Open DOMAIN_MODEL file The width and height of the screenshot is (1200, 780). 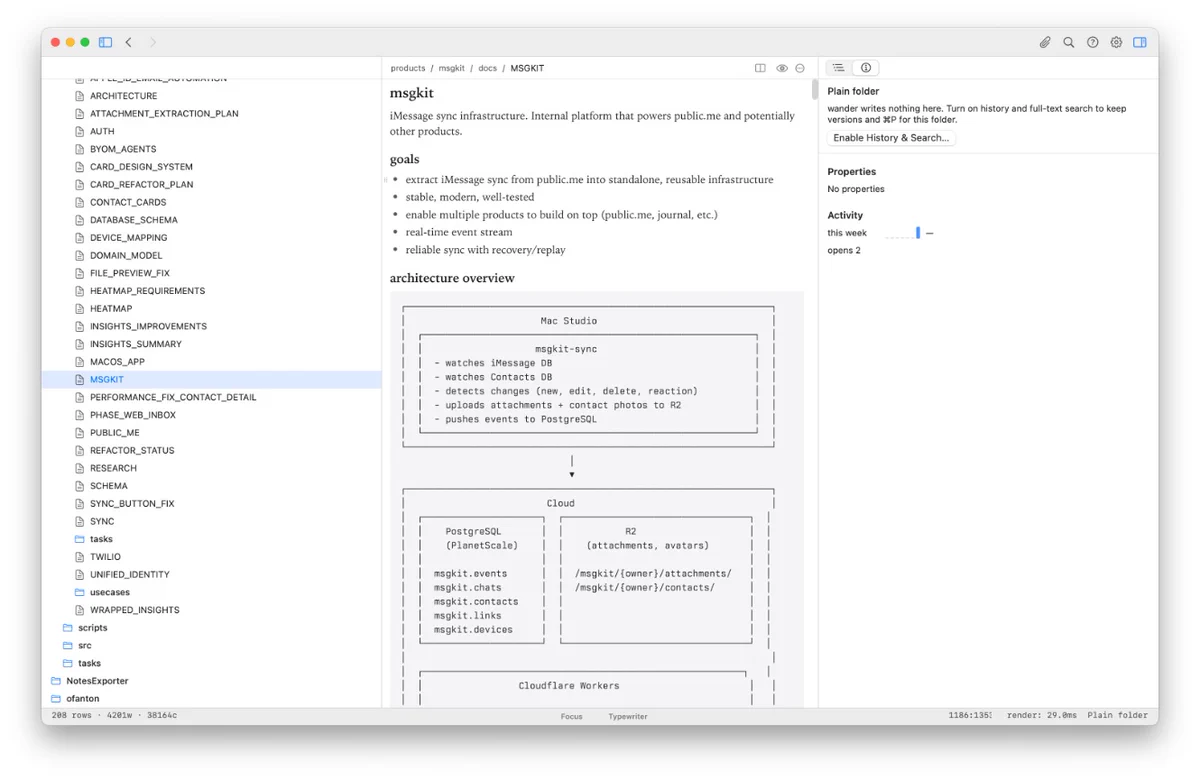[x=126, y=256]
